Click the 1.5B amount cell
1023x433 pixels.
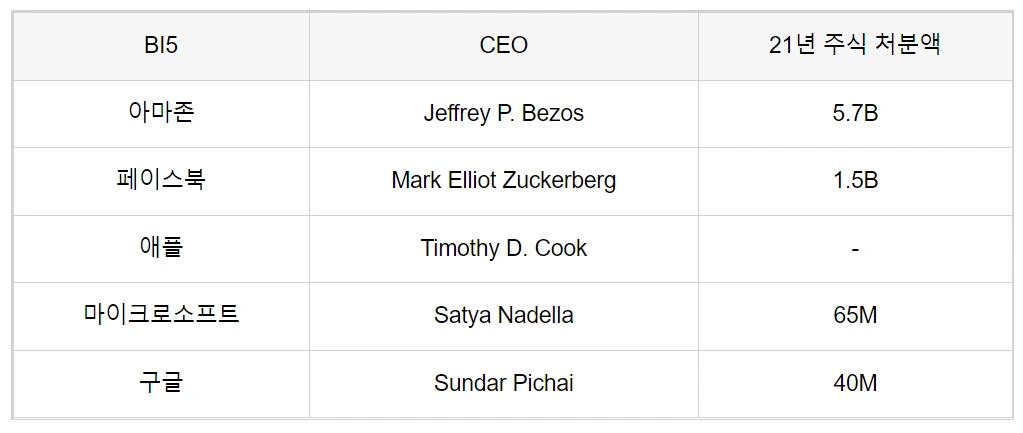(854, 180)
